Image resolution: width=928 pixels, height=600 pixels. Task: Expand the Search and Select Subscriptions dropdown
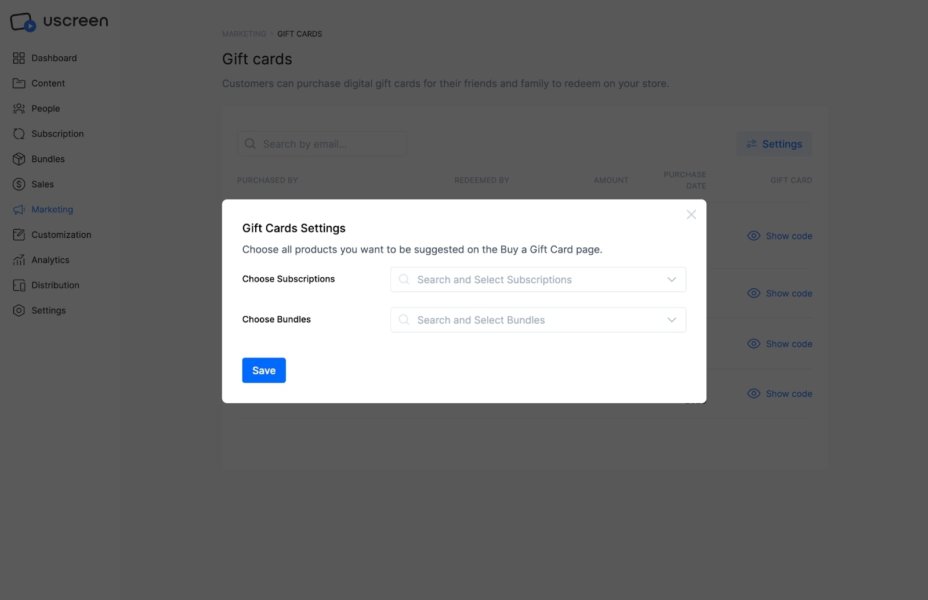537,279
